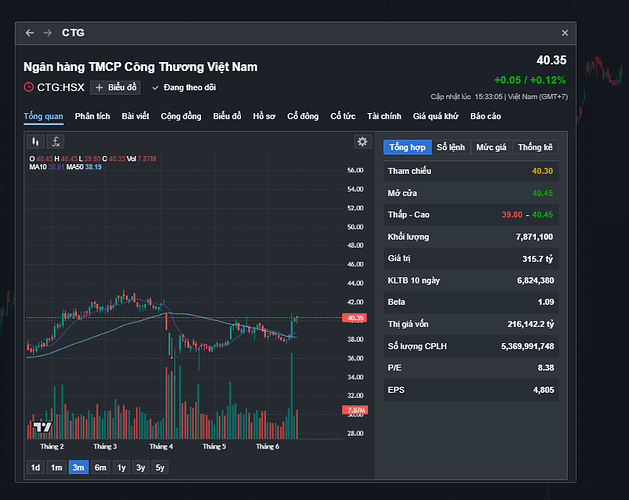Click the 7.87M volume label on axis
This screenshot has height=500, width=629.
(x=355, y=410)
